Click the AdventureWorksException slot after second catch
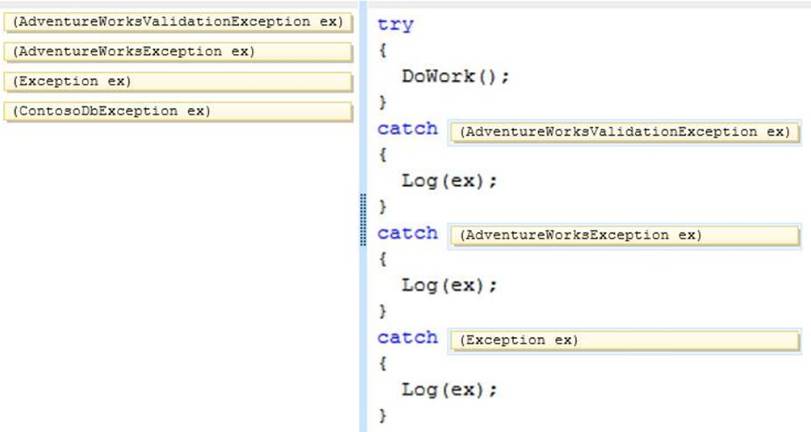Image resolution: width=811 pixels, height=432 pixels. (x=625, y=235)
